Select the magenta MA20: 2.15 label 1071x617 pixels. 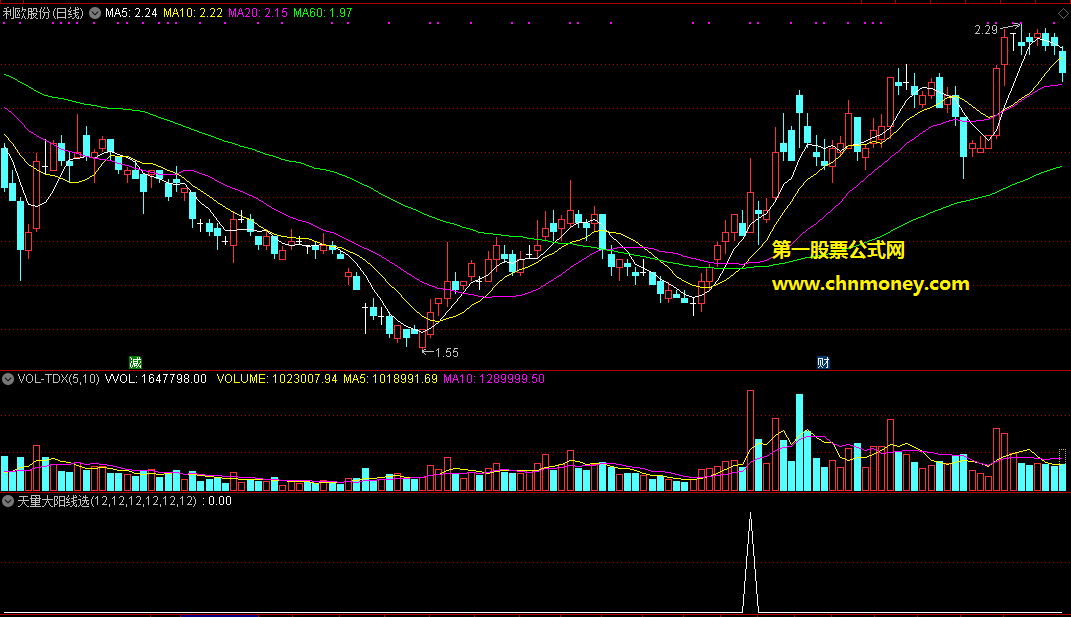(258, 13)
